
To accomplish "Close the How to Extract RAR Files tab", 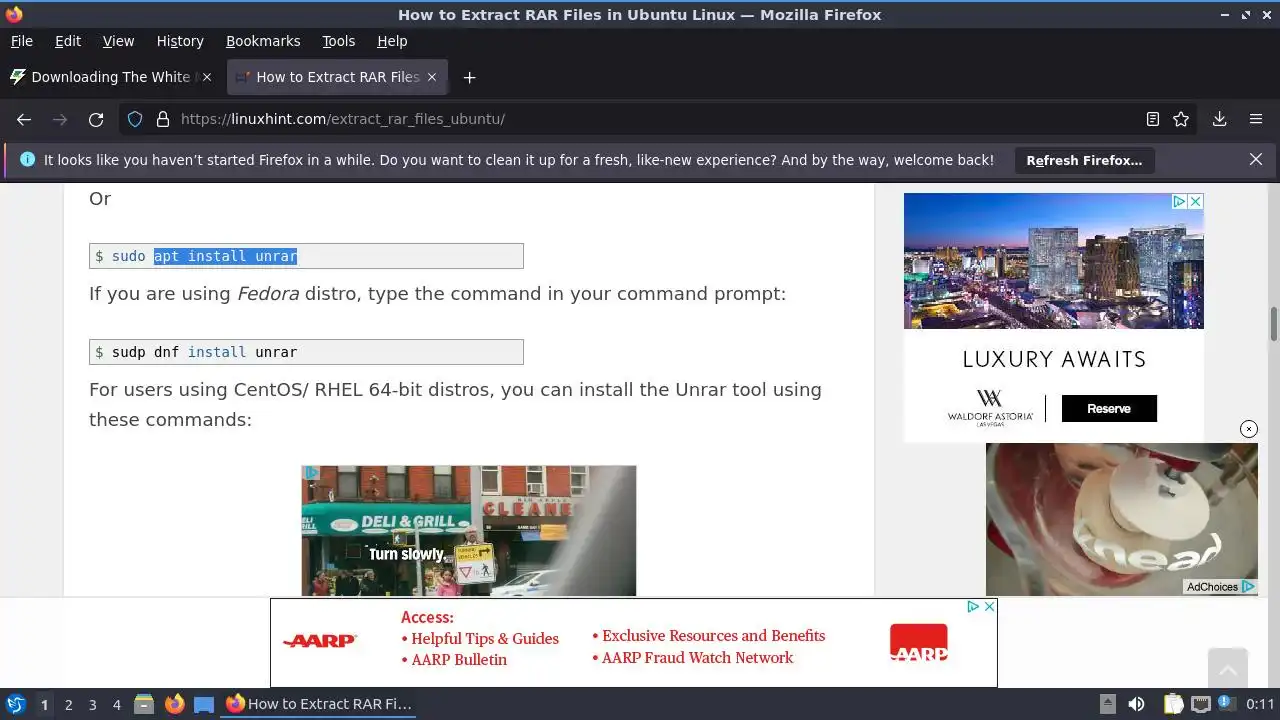I will (x=432, y=77).
